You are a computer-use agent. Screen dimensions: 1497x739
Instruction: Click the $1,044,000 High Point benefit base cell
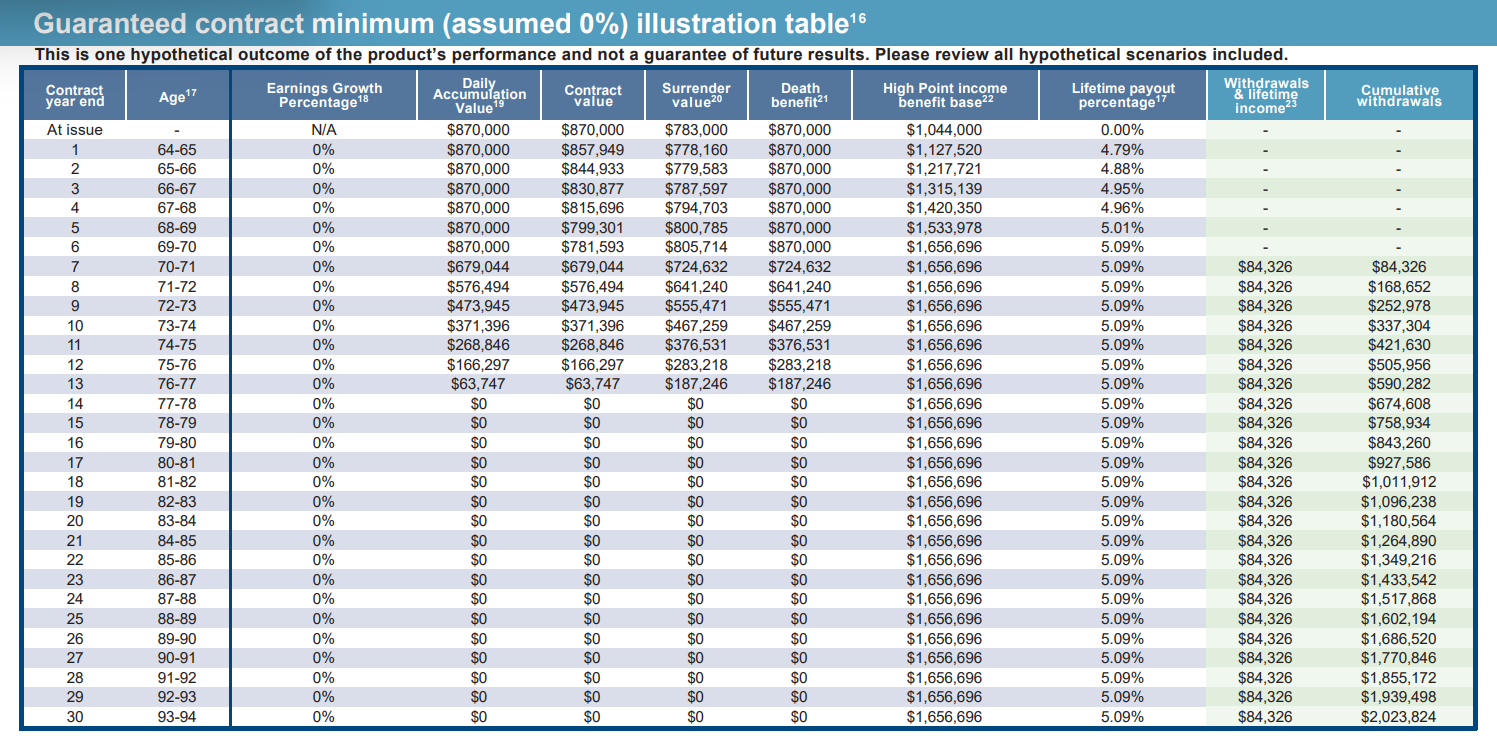pos(944,130)
